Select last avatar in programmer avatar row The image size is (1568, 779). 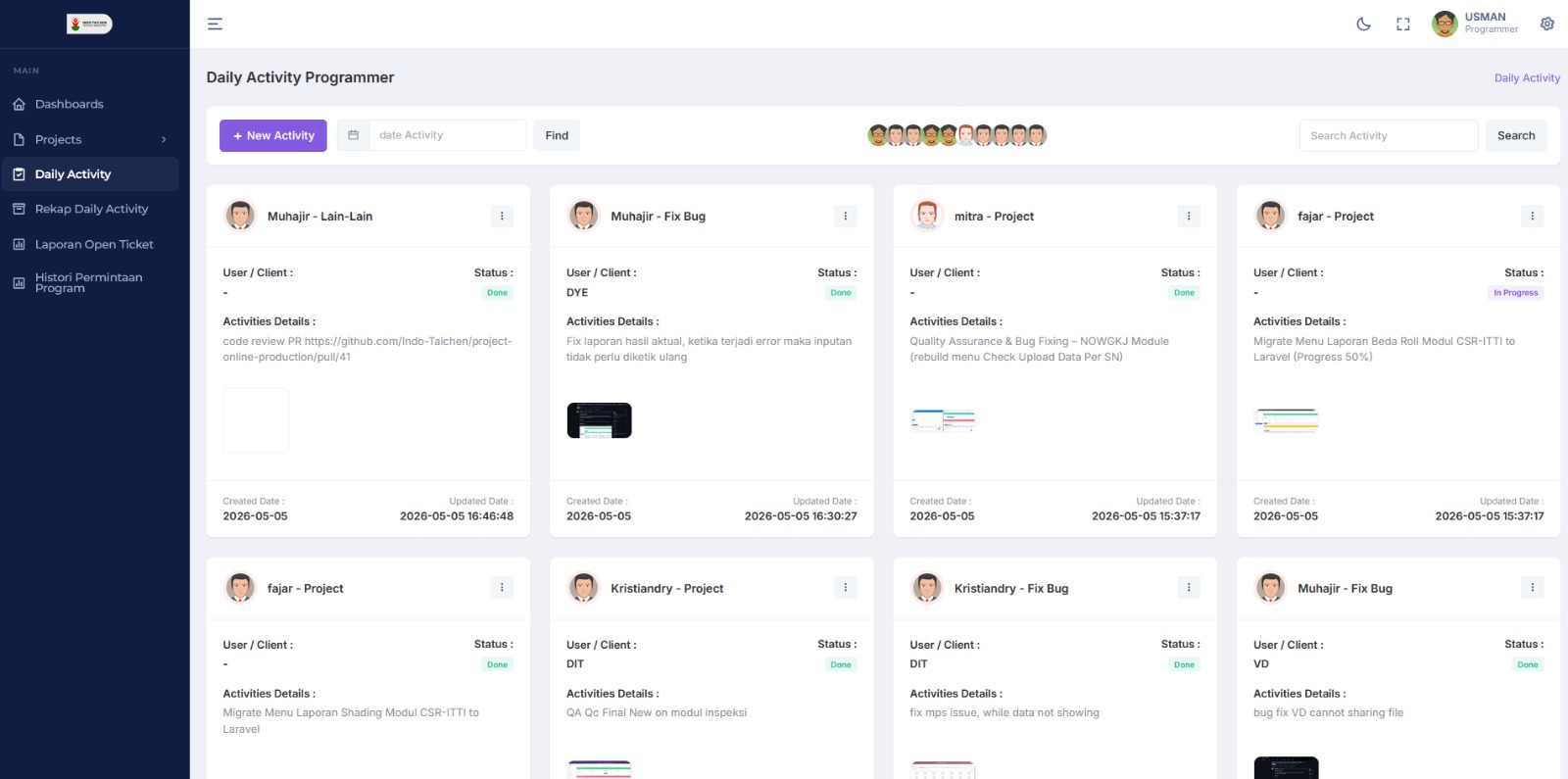click(1037, 135)
